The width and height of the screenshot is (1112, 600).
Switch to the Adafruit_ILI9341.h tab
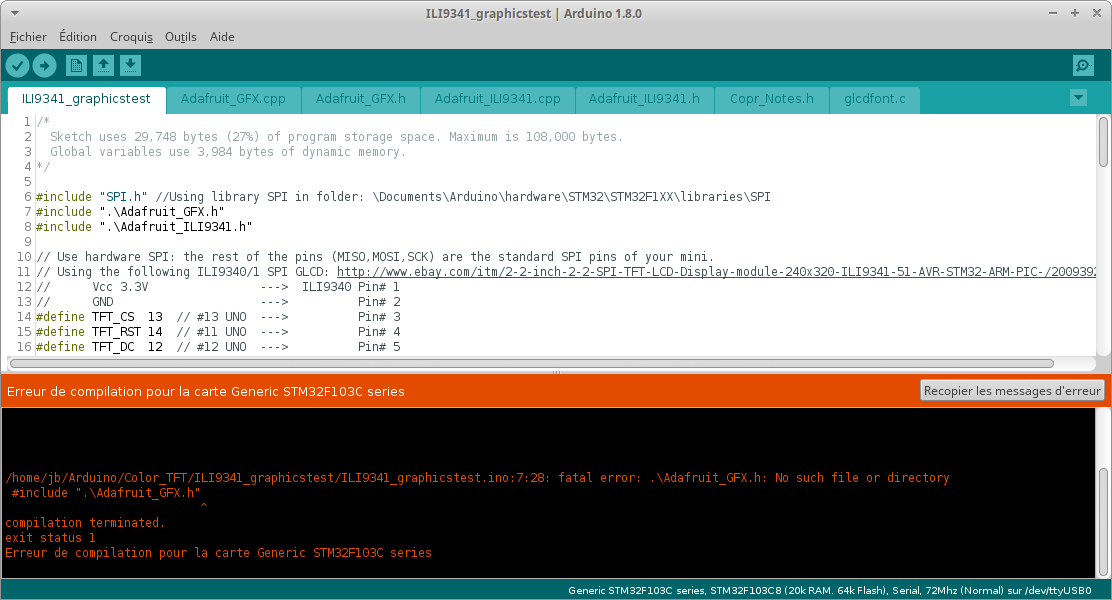click(x=644, y=99)
